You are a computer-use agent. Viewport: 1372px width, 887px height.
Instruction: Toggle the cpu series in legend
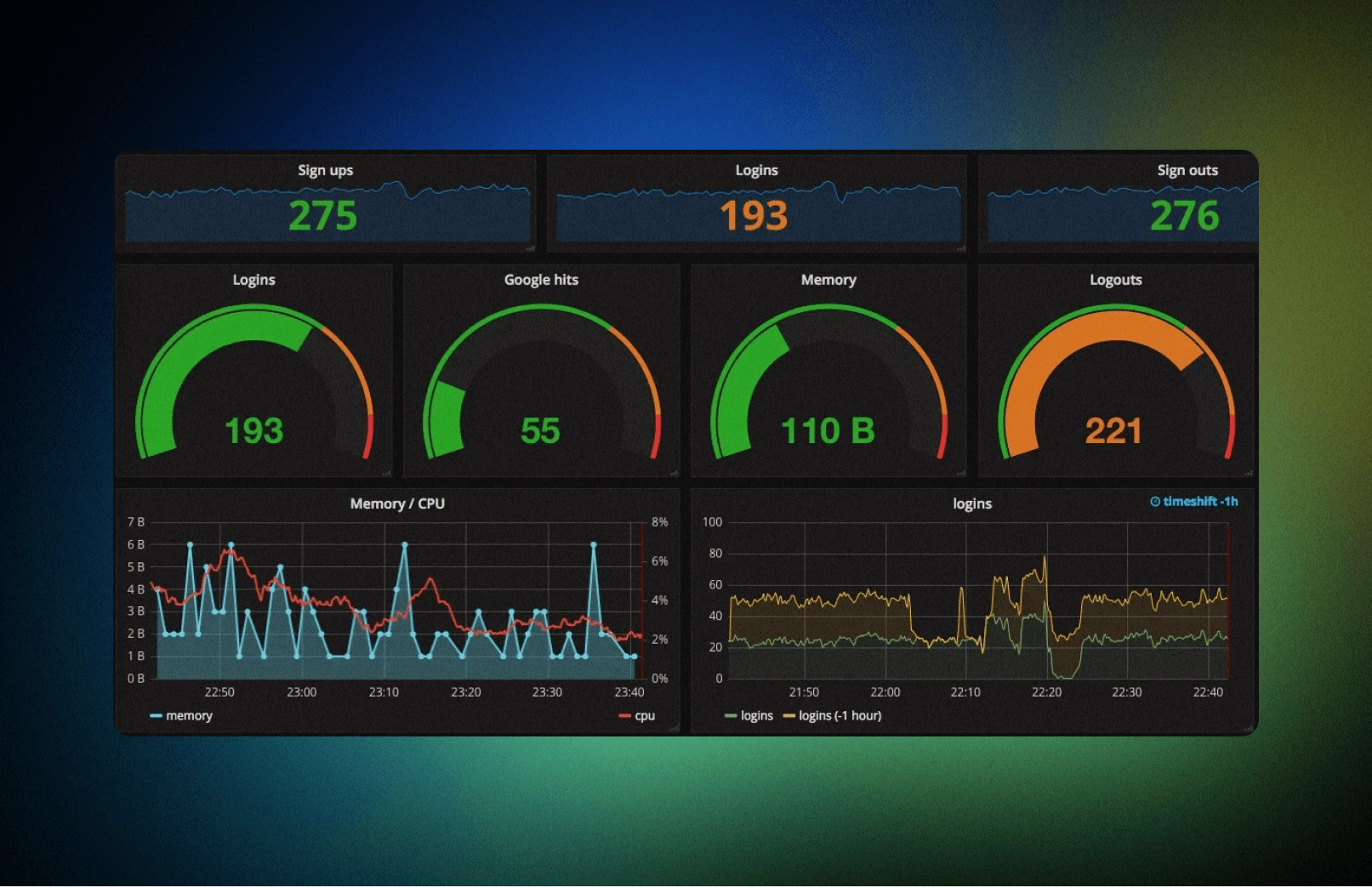point(637,716)
